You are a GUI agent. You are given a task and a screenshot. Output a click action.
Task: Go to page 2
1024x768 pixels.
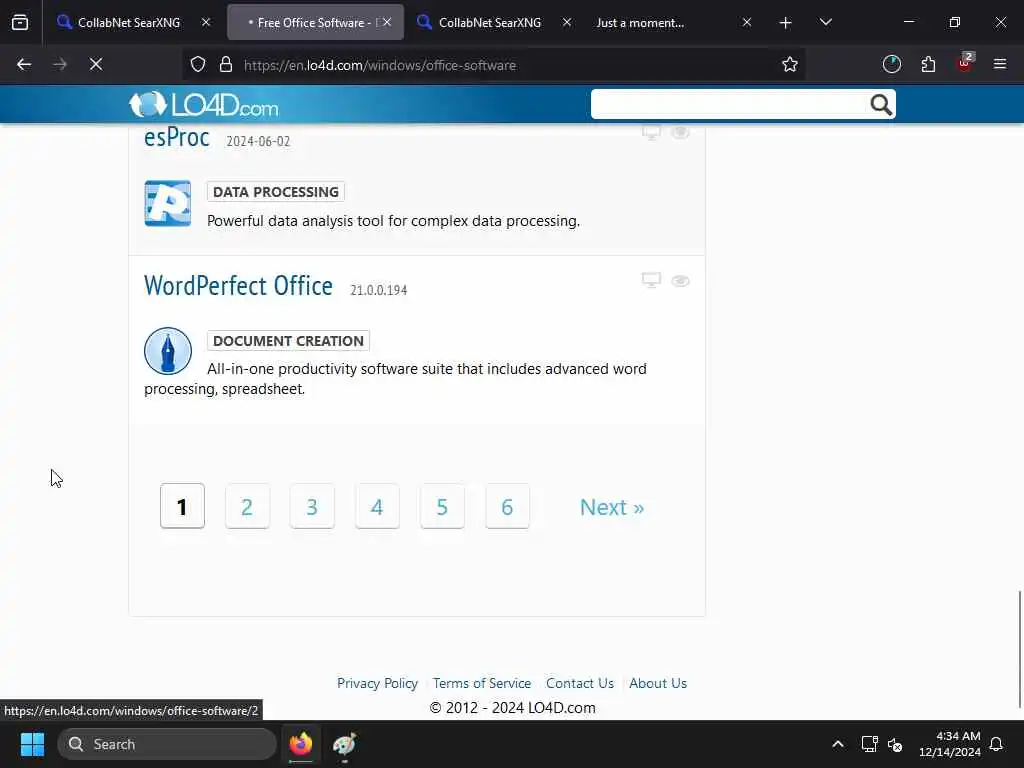[x=247, y=506]
